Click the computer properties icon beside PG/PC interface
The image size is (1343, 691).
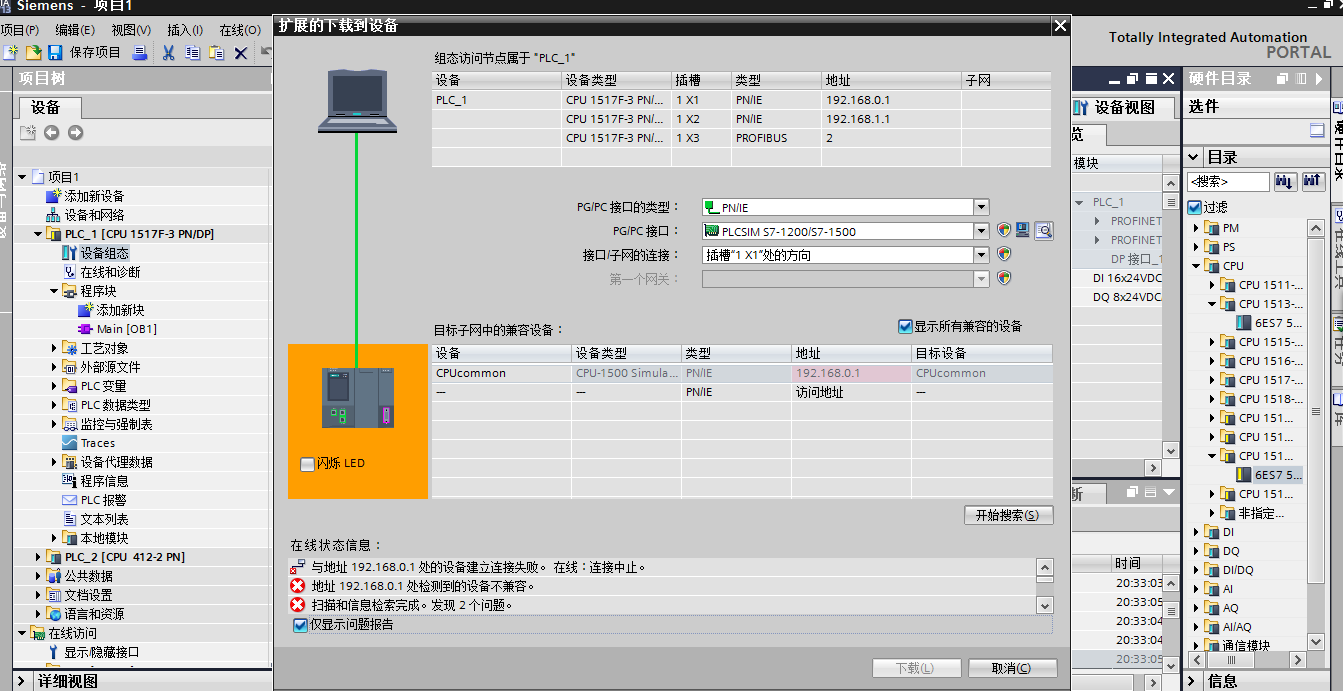click(x=1023, y=231)
